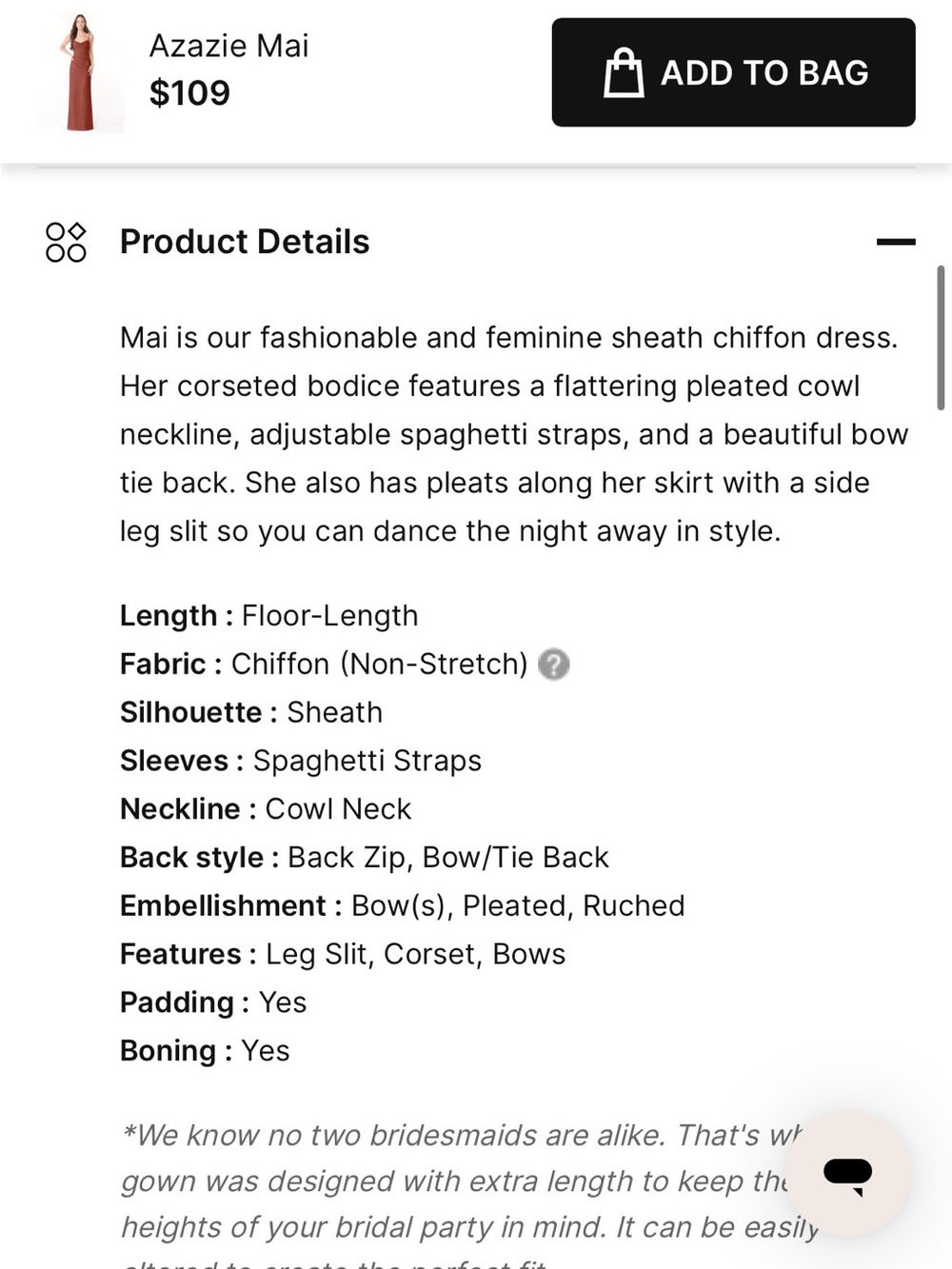Click the Back style Back Zip row
This screenshot has height=1269, width=952.
click(x=365, y=858)
